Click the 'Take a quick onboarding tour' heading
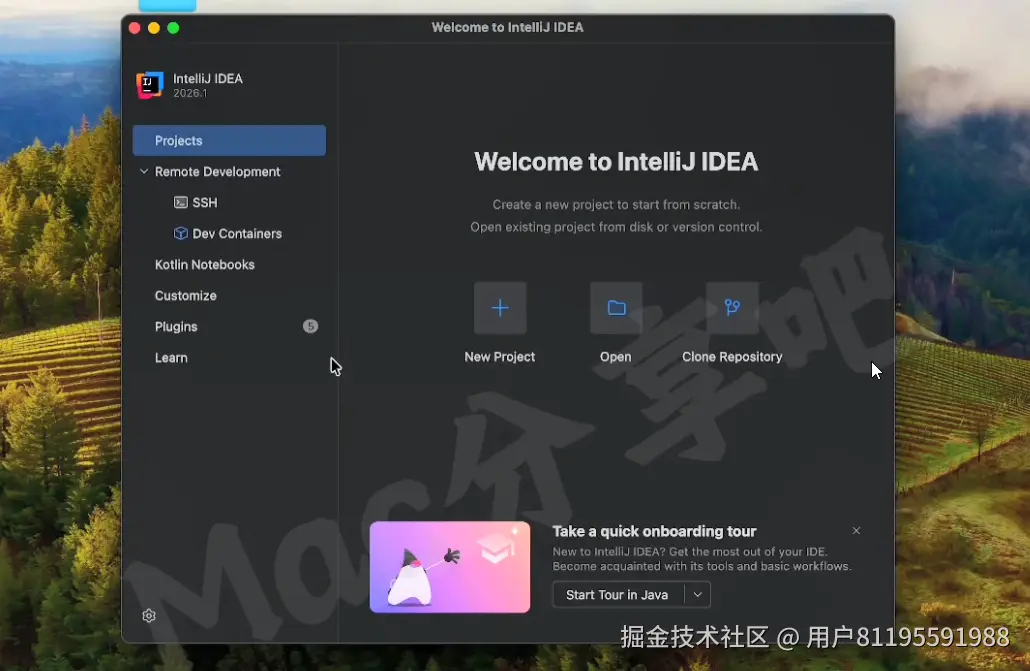1030x671 pixels. (654, 531)
